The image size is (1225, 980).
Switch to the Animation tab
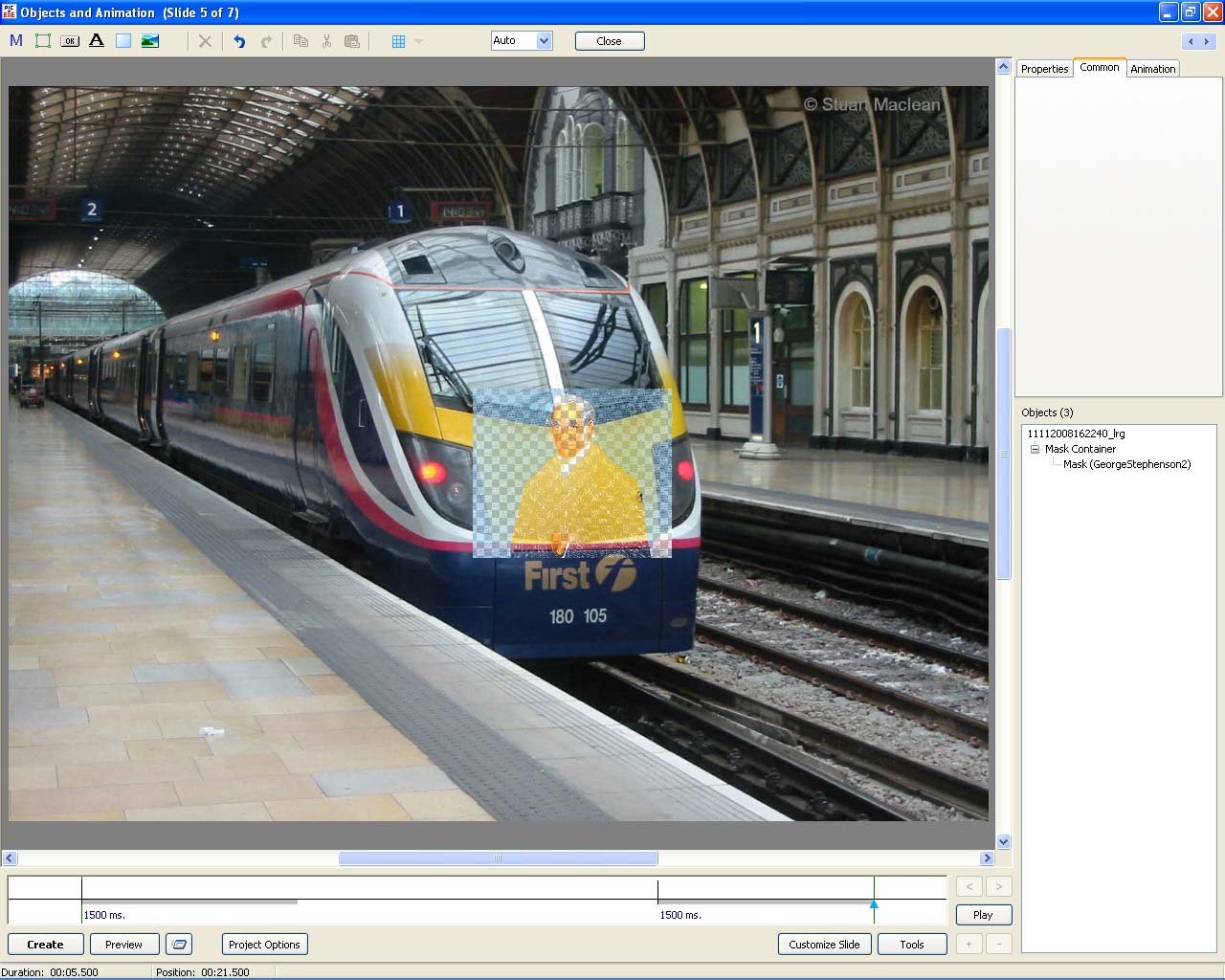1152,69
